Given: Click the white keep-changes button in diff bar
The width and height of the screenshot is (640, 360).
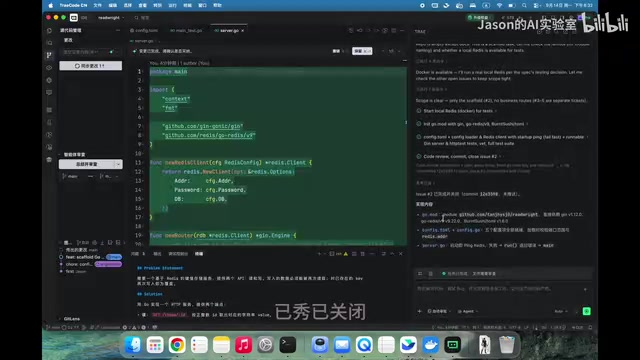Looking at the screenshot, I should coord(362,51).
